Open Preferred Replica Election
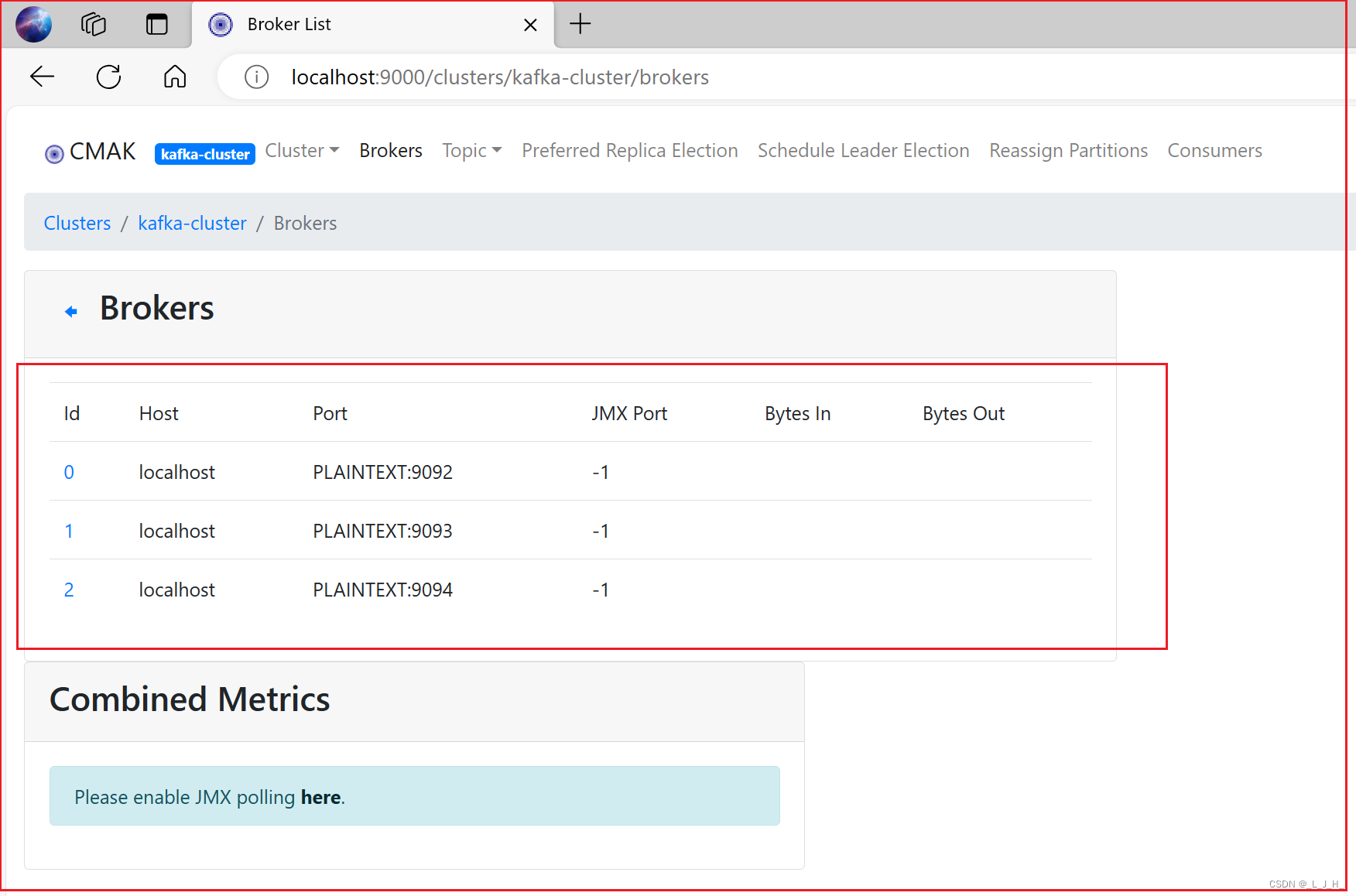1356x896 pixels. 629,150
